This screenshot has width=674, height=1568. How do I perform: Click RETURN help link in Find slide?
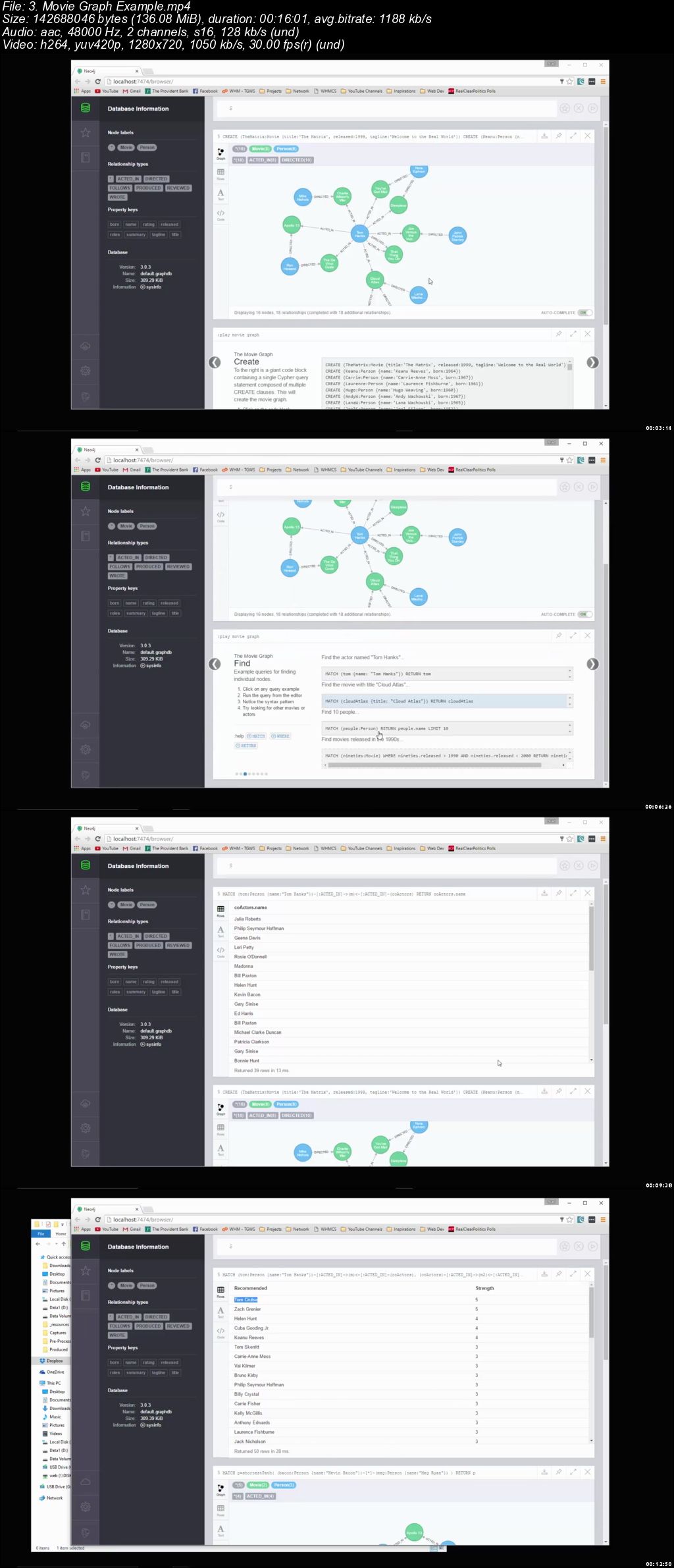coord(246,745)
